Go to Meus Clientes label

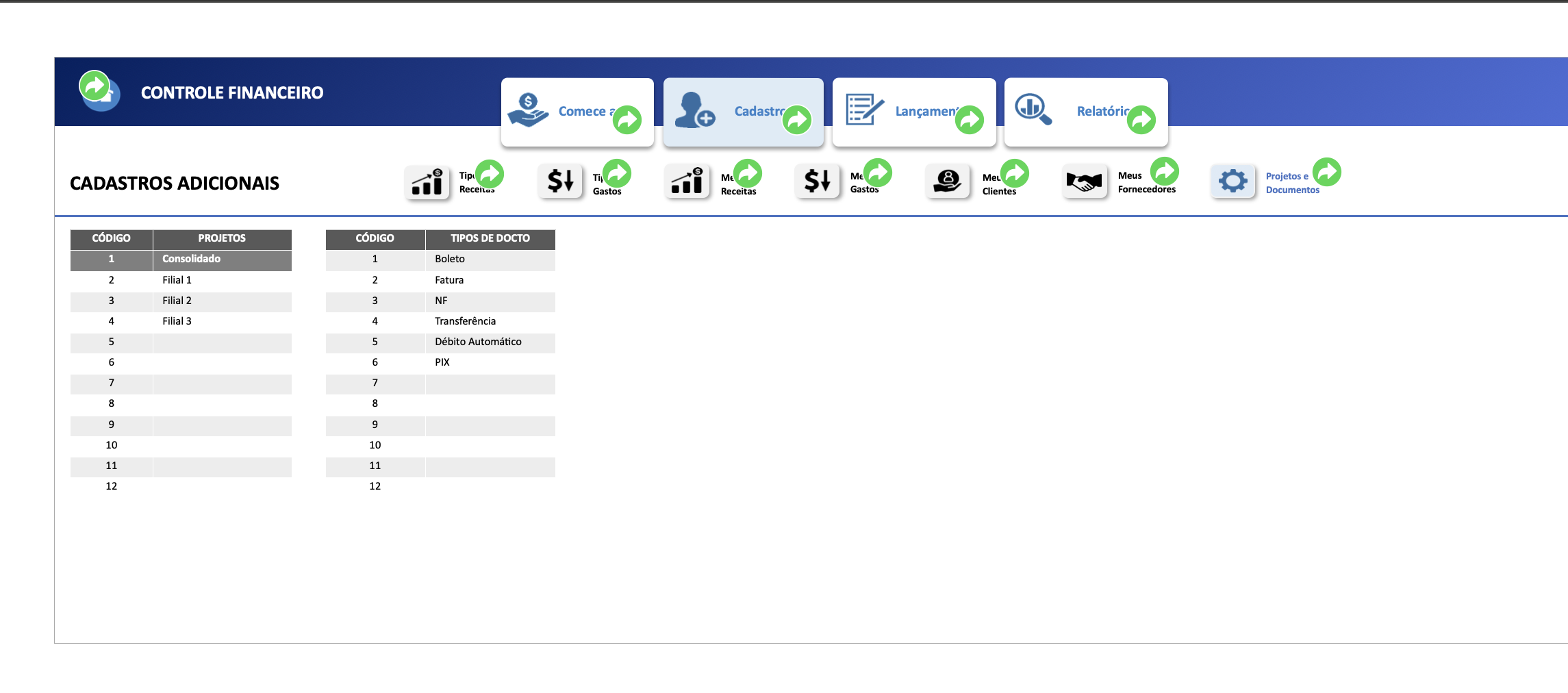click(999, 184)
